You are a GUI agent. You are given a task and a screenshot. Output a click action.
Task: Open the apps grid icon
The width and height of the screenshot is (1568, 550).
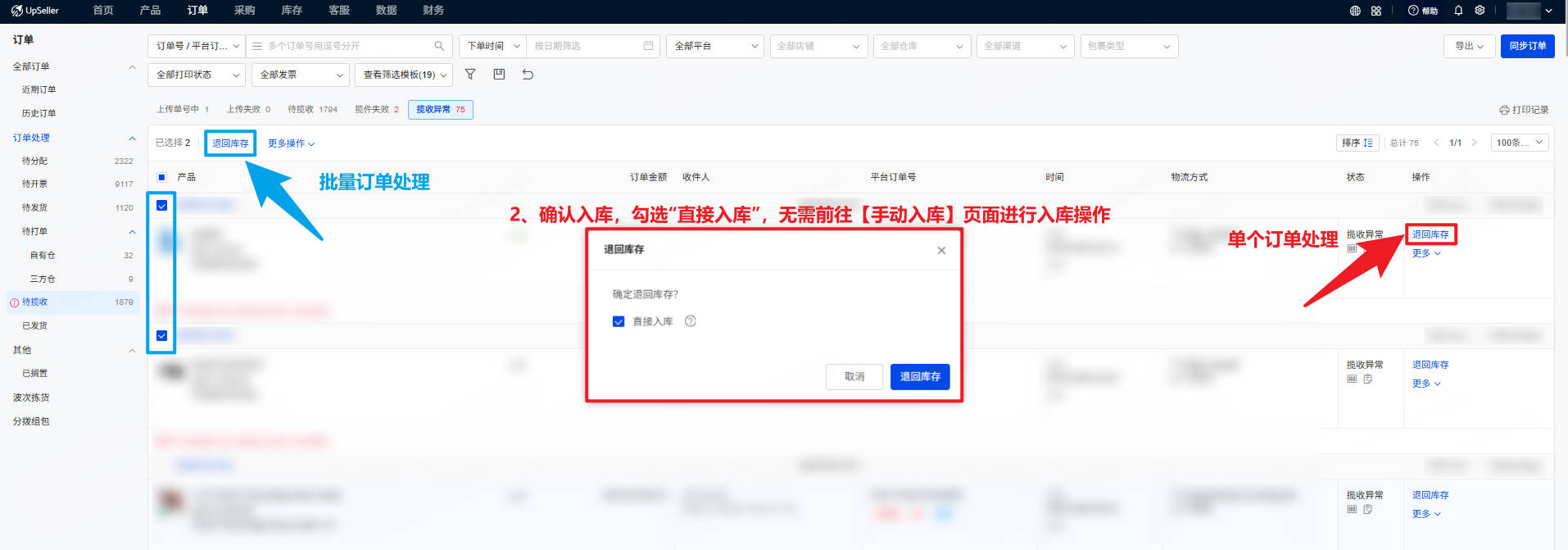coord(1376,11)
